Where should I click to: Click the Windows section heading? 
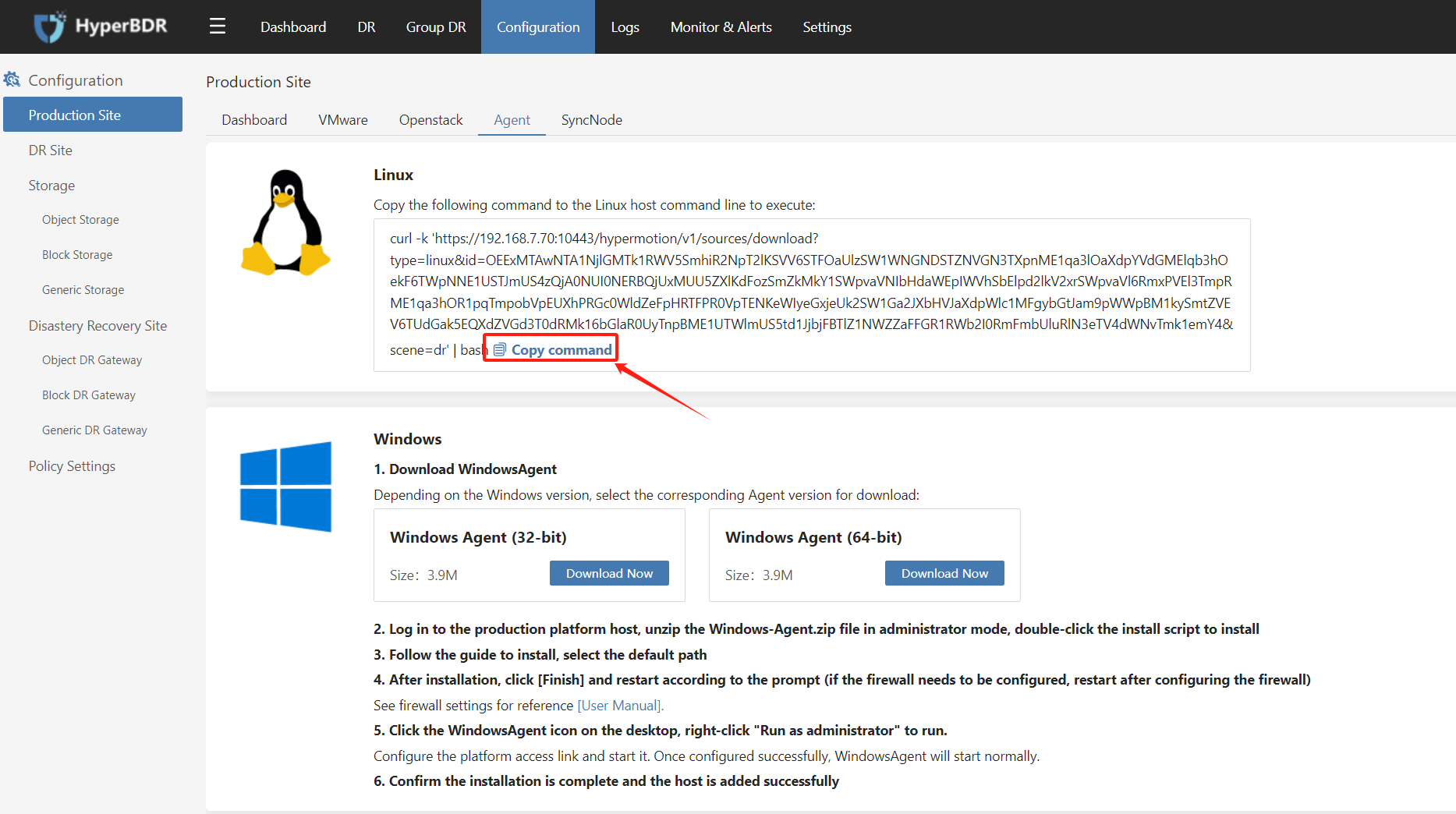(407, 439)
